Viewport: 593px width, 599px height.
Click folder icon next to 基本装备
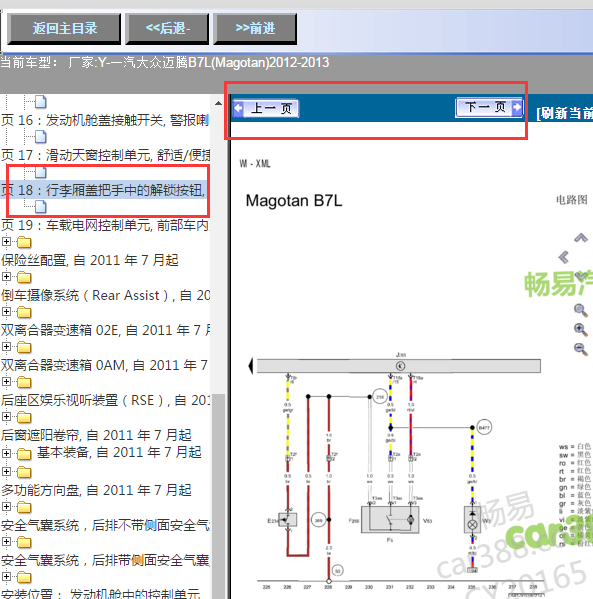[24, 454]
